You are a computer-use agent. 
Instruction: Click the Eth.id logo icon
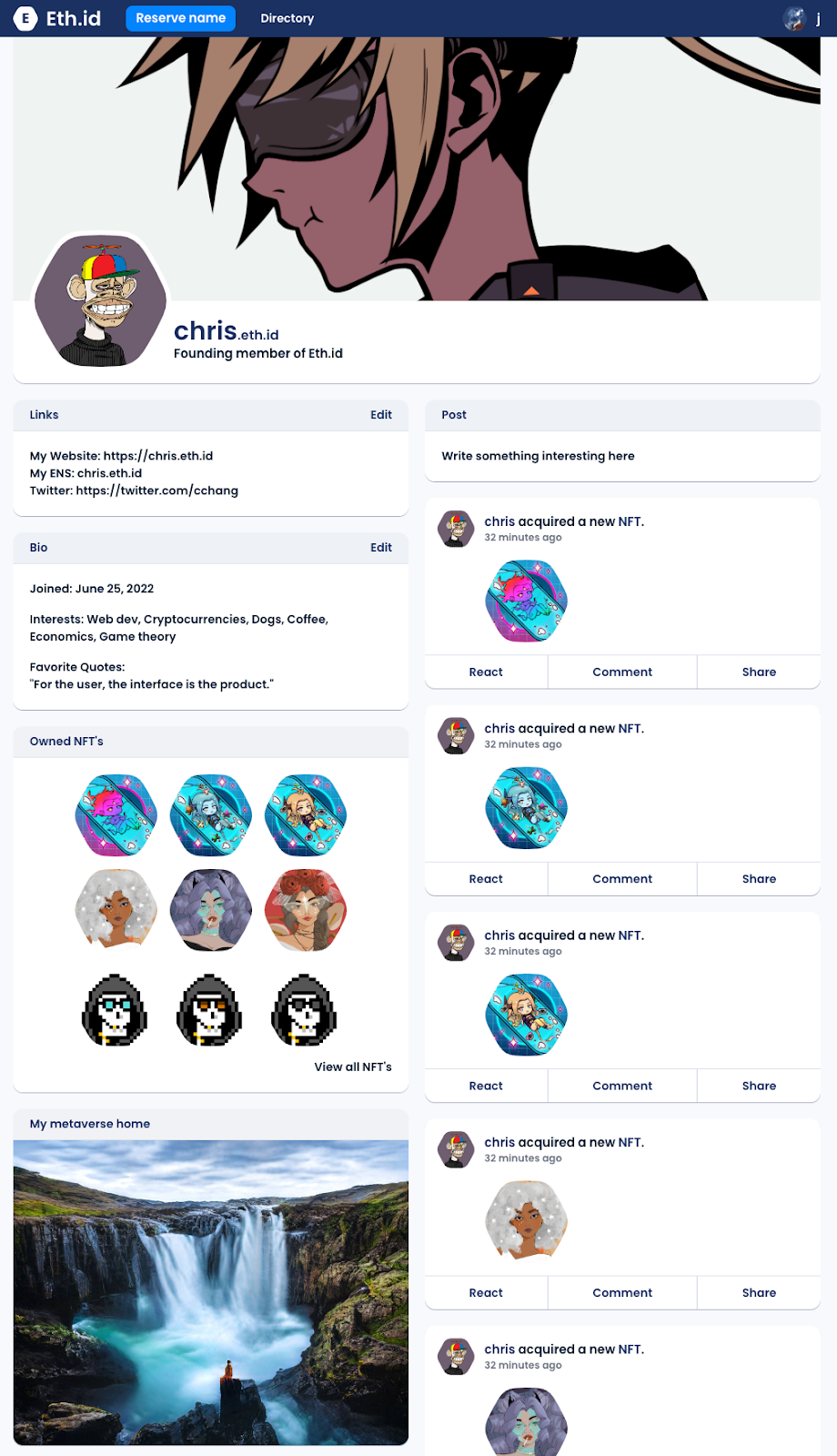(25, 18)
